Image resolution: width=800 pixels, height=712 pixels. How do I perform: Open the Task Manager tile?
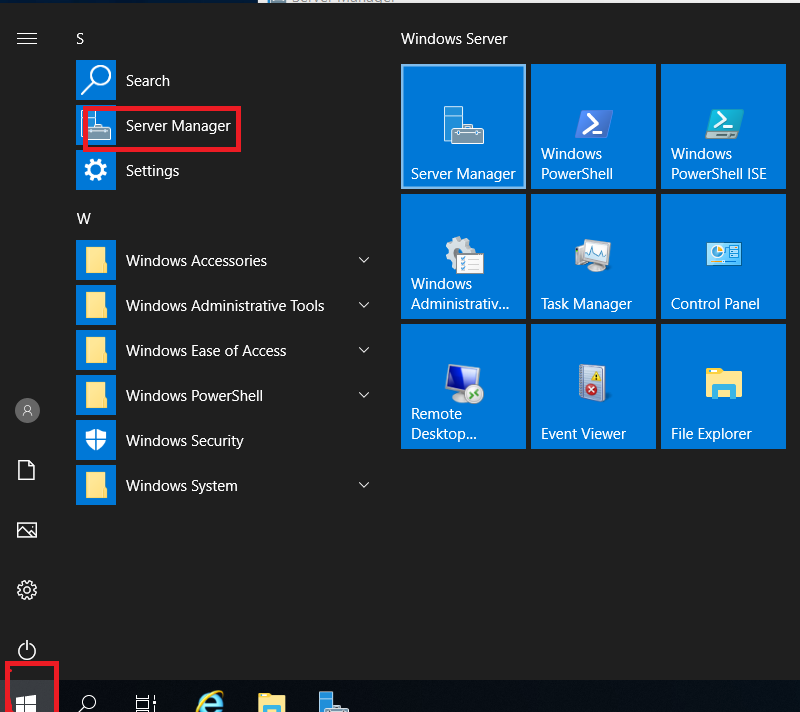tap(593, 257)
